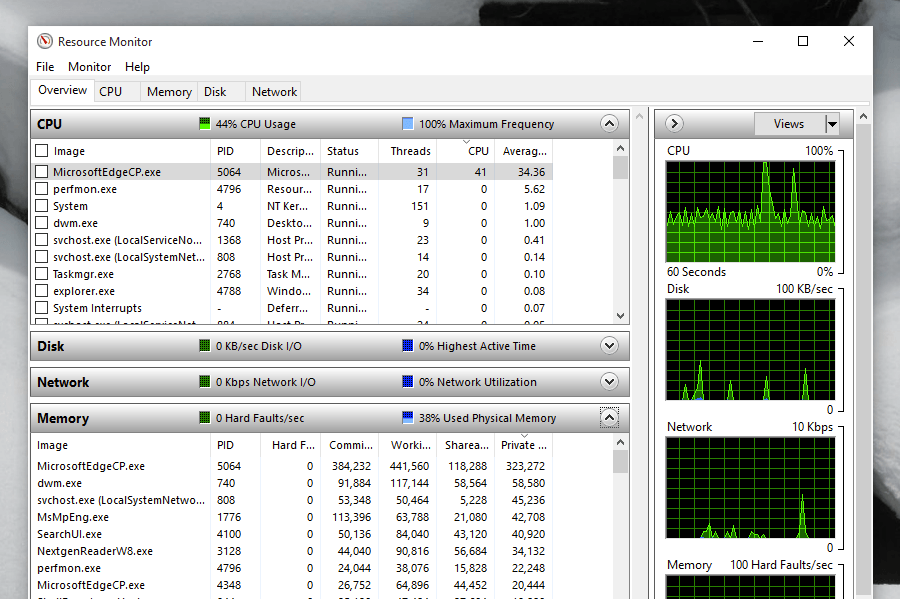Image resolution: width=900 pixels, height=599 pixels.
Task: Sort by CPU column header
Action: [x=466, y=151]
